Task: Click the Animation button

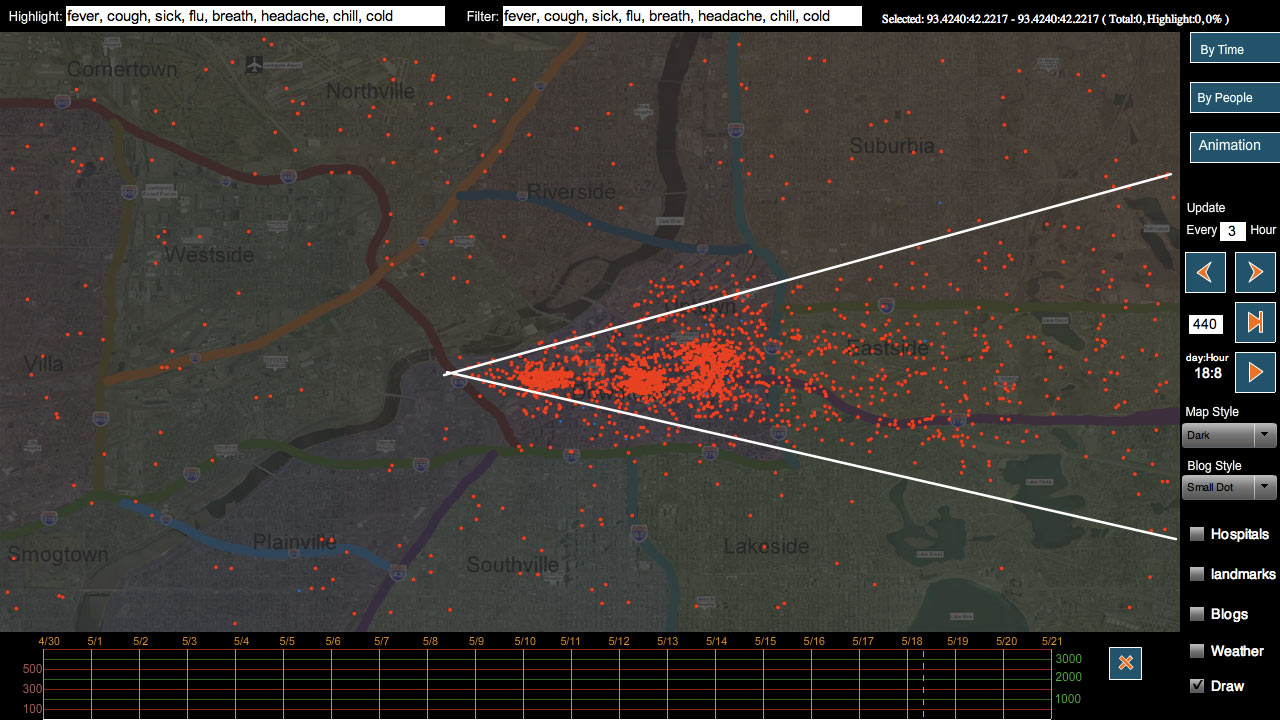Action: click(1234, 146)
